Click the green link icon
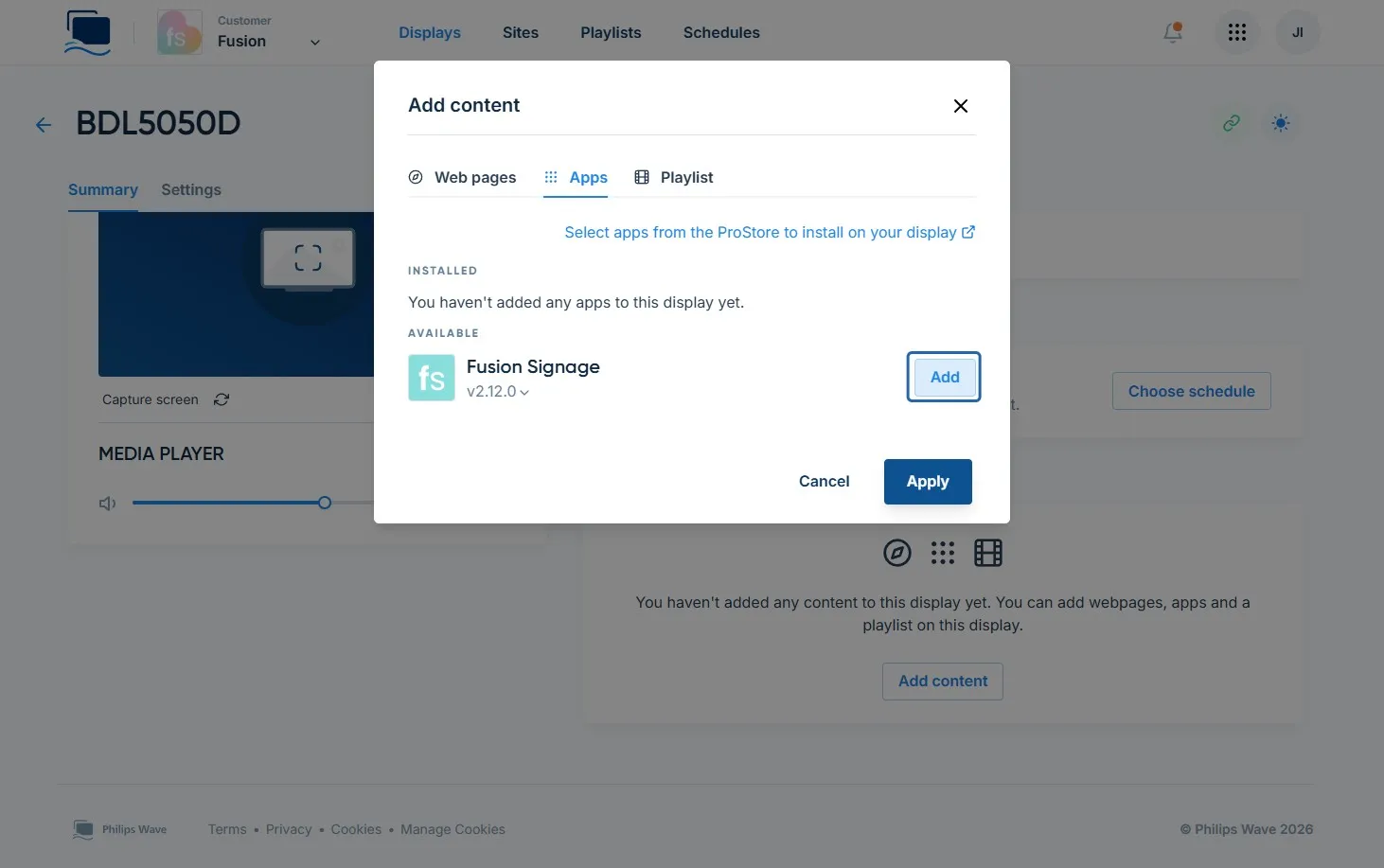Image resolution: width=1384 pixels, height=868 pixels. point(1231,123)
